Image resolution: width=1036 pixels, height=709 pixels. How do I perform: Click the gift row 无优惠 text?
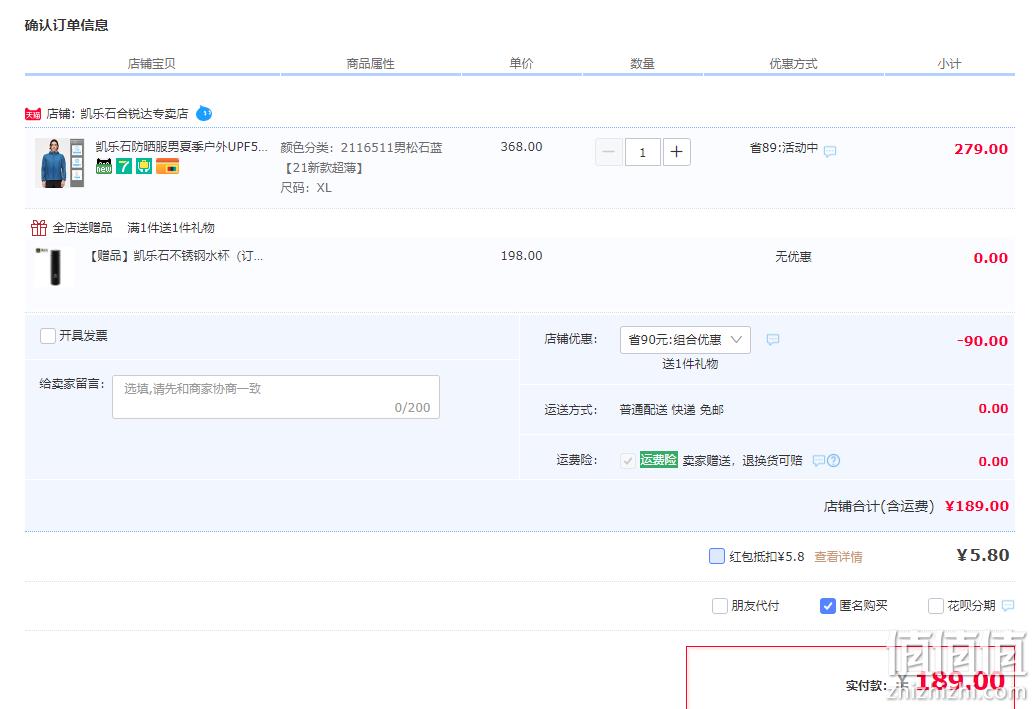793,256
